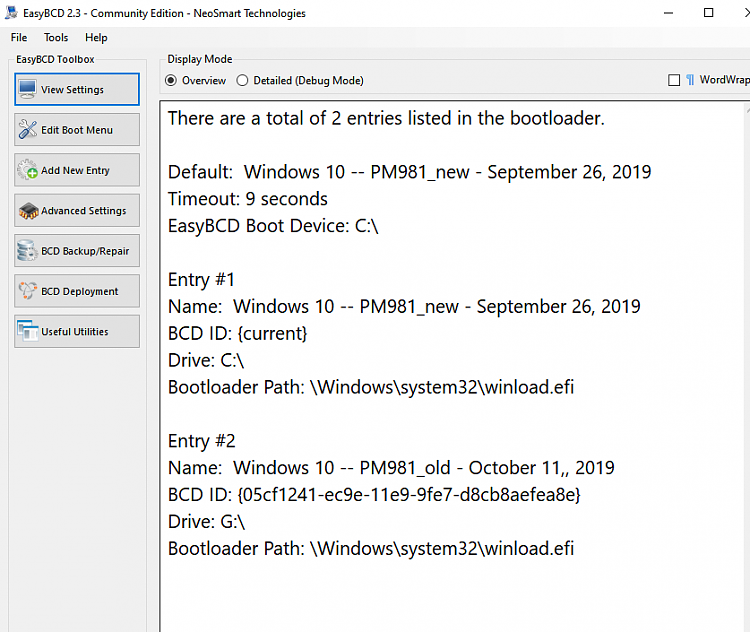Open Useful Utilities label

pyautogui.click(x=75, y=332)
